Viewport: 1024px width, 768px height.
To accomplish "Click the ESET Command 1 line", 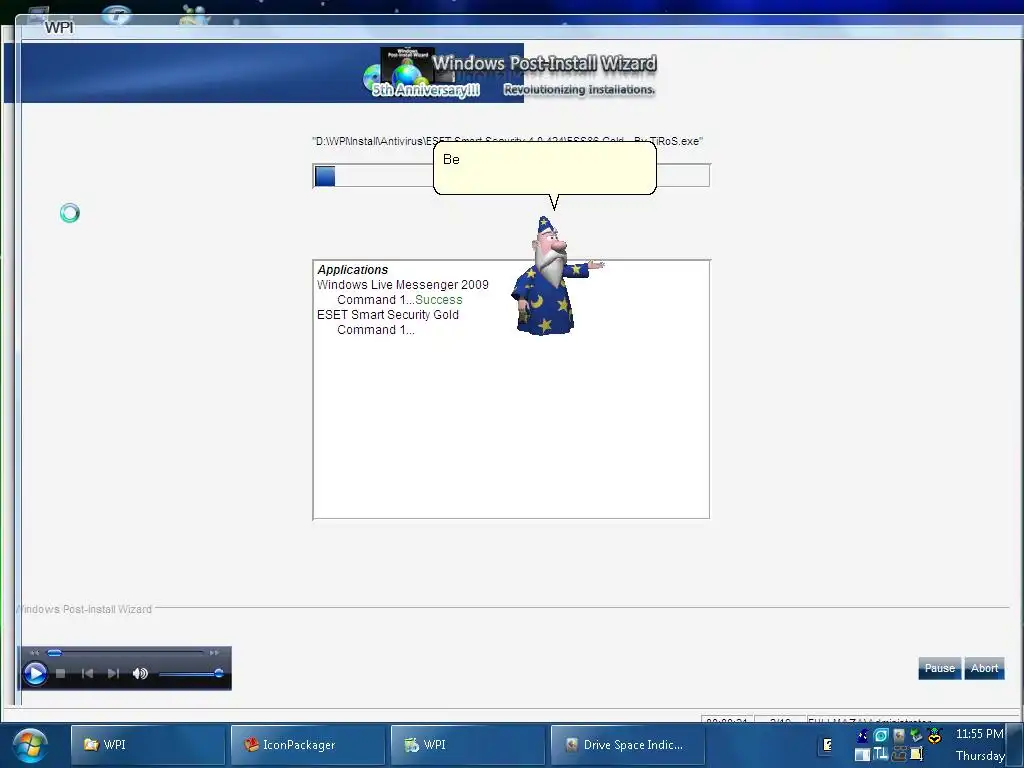I will click(x=376, y=330).
